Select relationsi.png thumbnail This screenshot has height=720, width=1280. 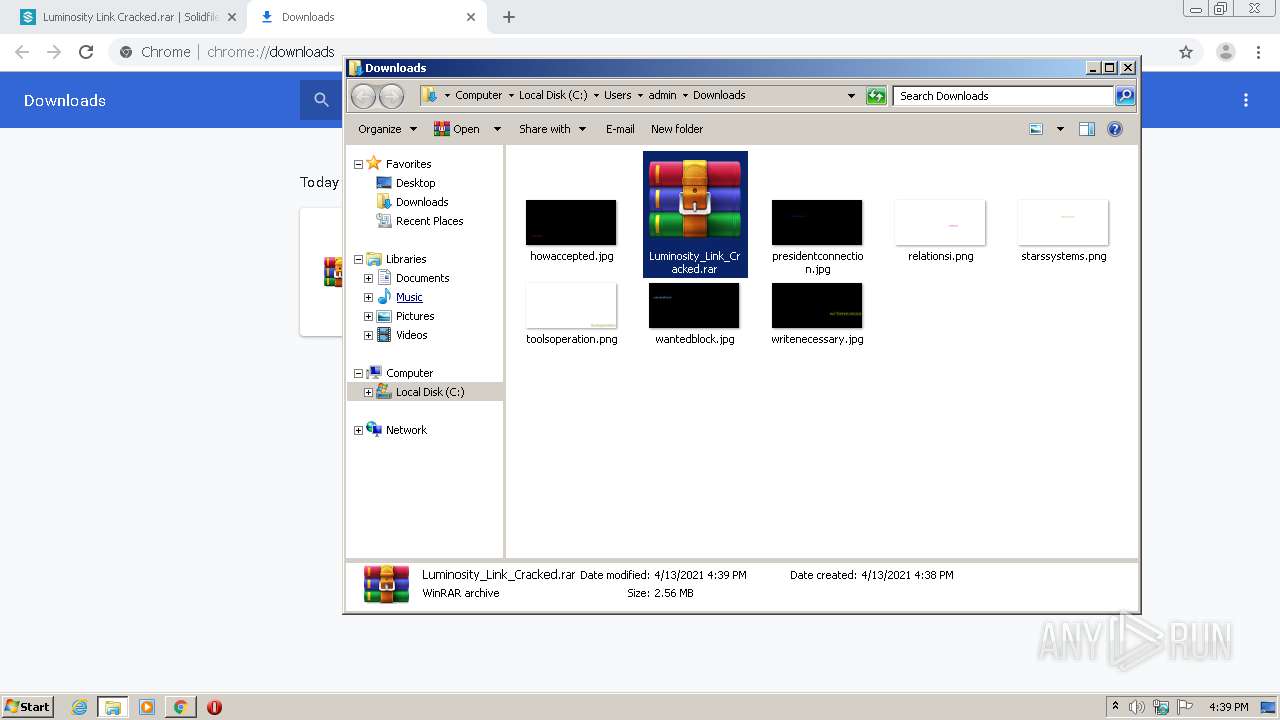(x=940, y=222)
